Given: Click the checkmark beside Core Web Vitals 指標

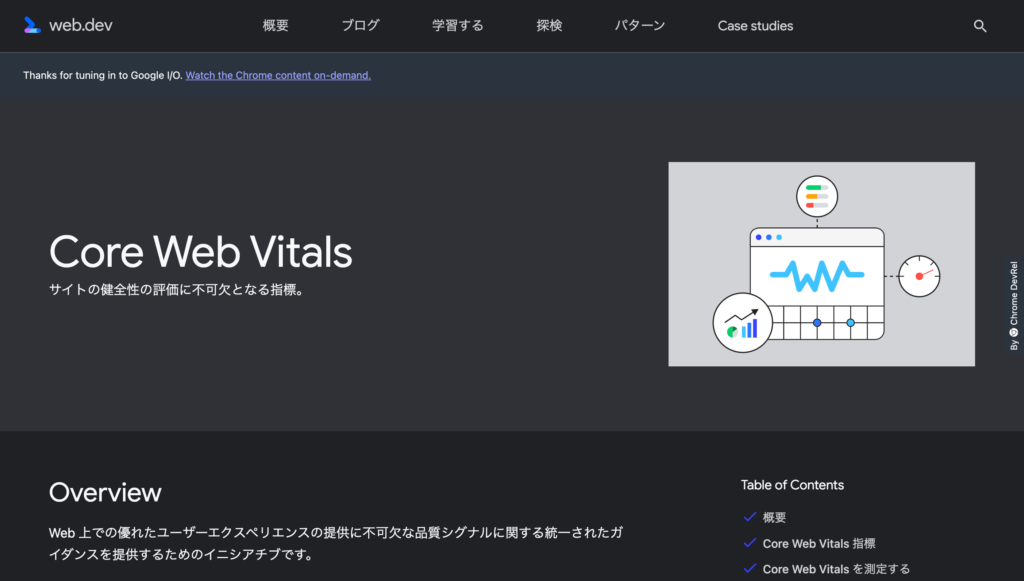Looking at the screenshot, I should [749, 543].
